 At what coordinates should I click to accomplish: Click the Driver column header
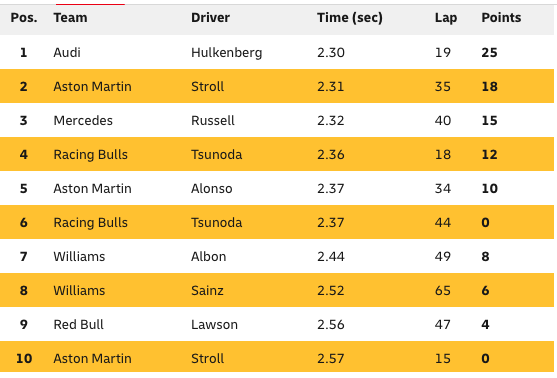click(210, 18)
